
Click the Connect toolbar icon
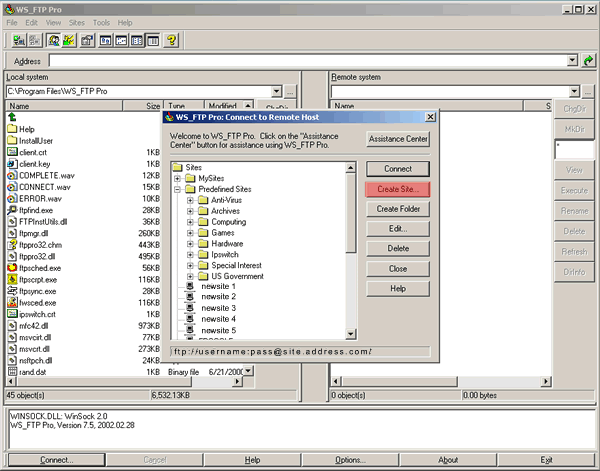18,40
